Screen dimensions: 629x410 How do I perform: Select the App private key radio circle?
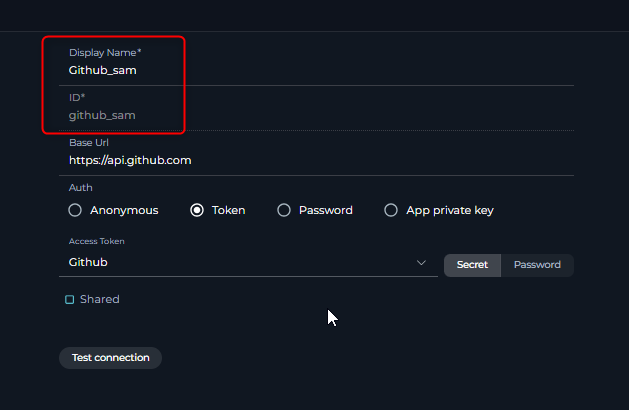coord(391,210)
